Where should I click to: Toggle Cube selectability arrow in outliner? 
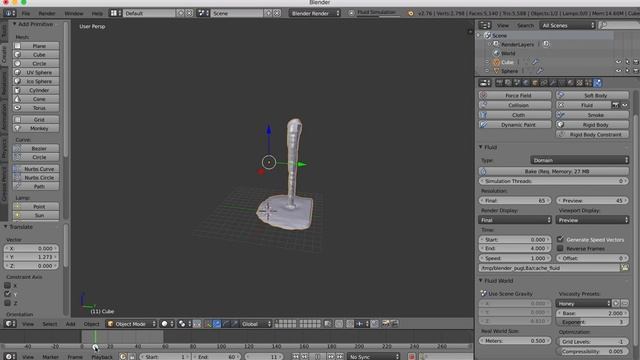[627, 62]
